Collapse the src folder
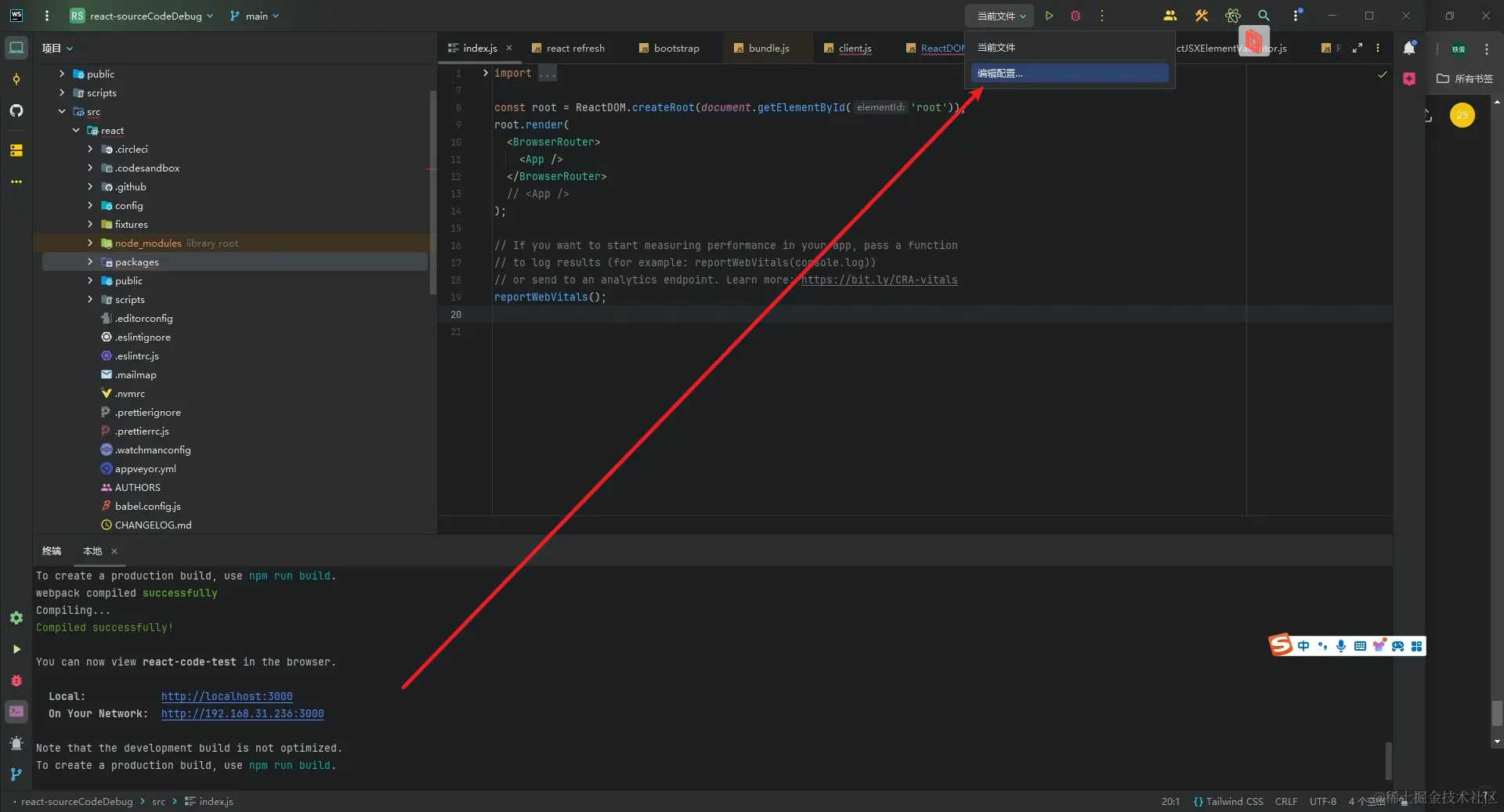 coord(62,112)
